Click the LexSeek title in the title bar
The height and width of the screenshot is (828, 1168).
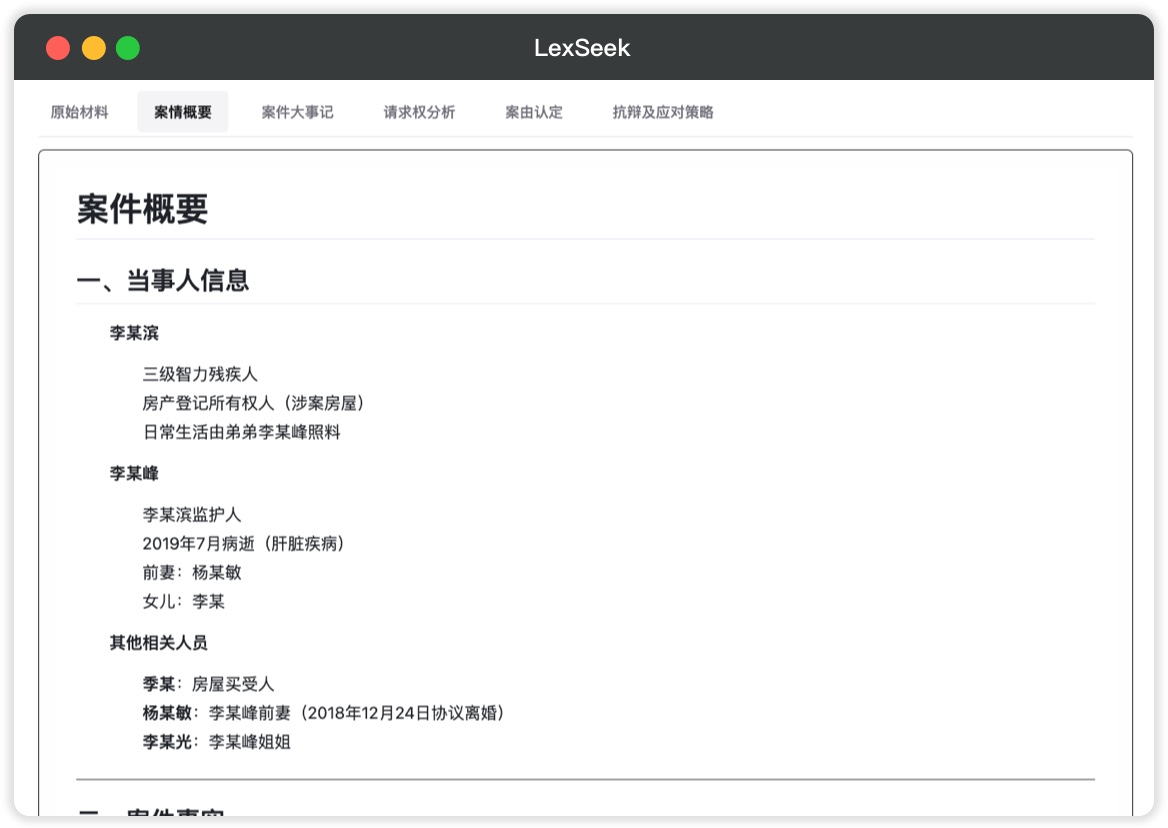coord(582,48)
